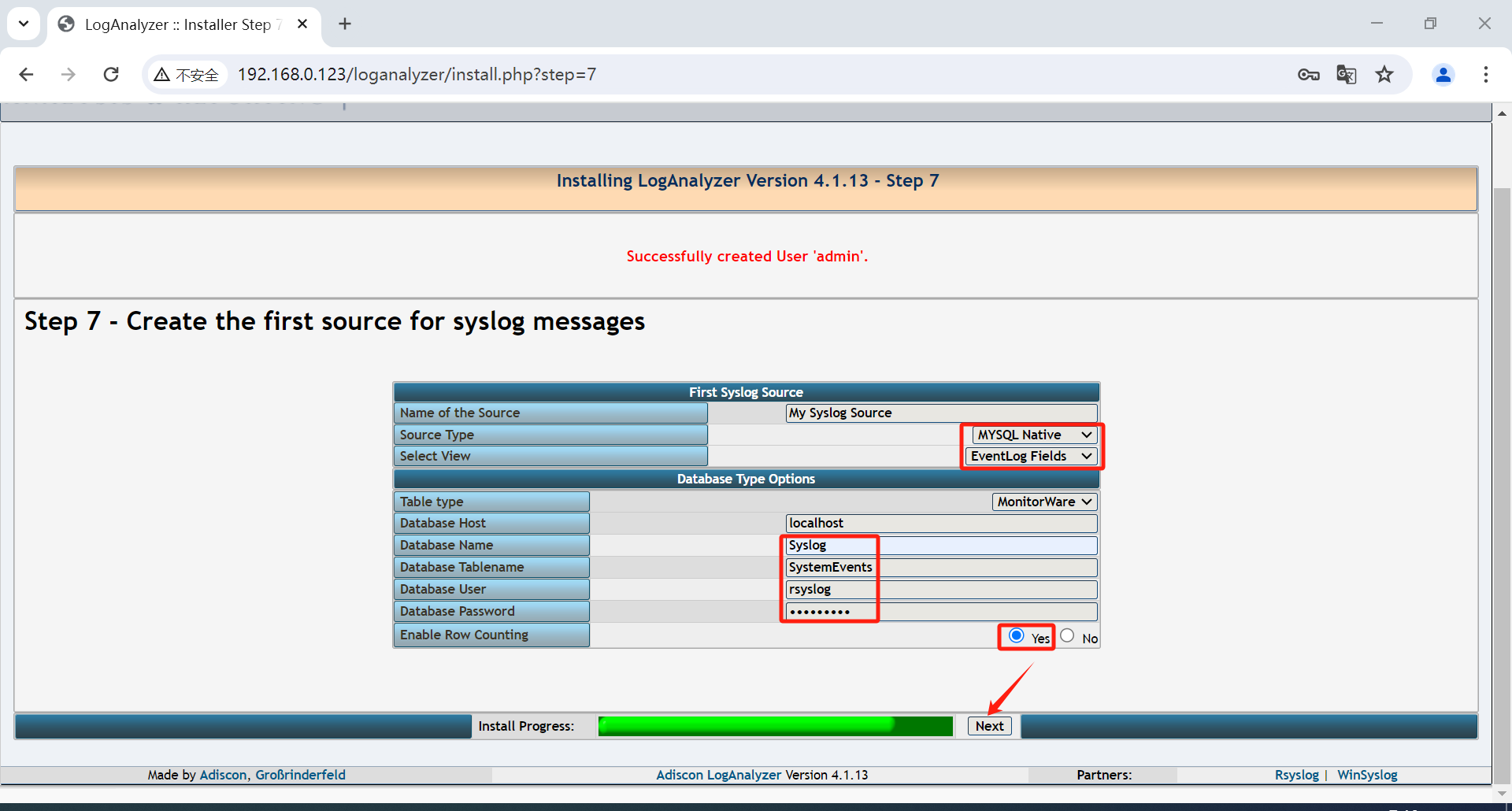This screenshot has height=811, width=1512.
Task: Reload the installer page
Action: click(x=111, y=74)
